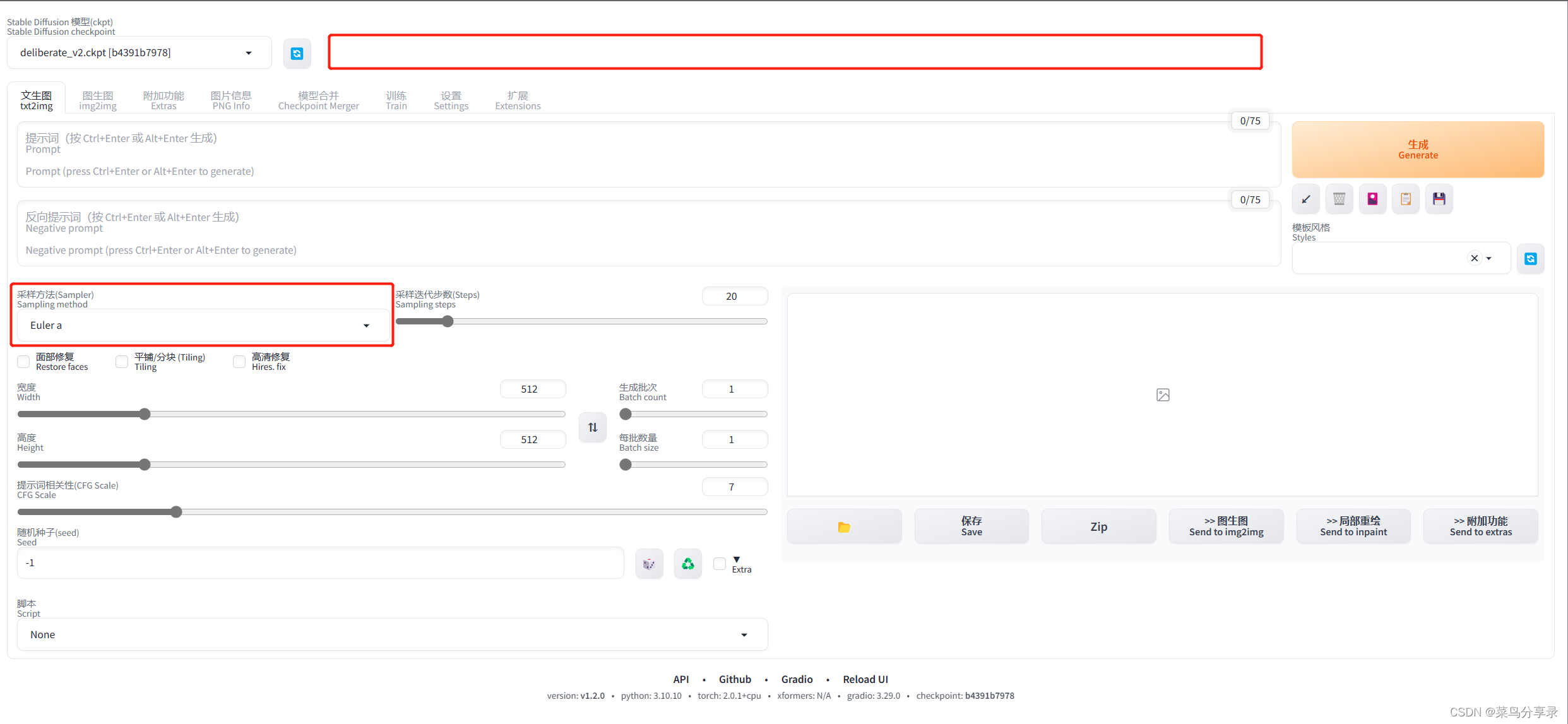This screenshot has width=1568, height=724.
Task: Show extra networks with pink card icon
Action: pos(1372,199)
